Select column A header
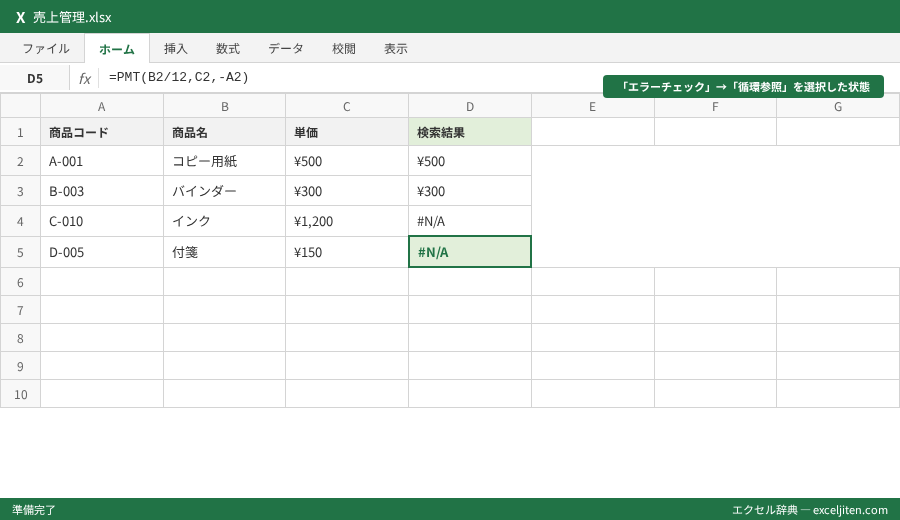The height and width of the screenshot is (520, 900). [x=102, y=106]
